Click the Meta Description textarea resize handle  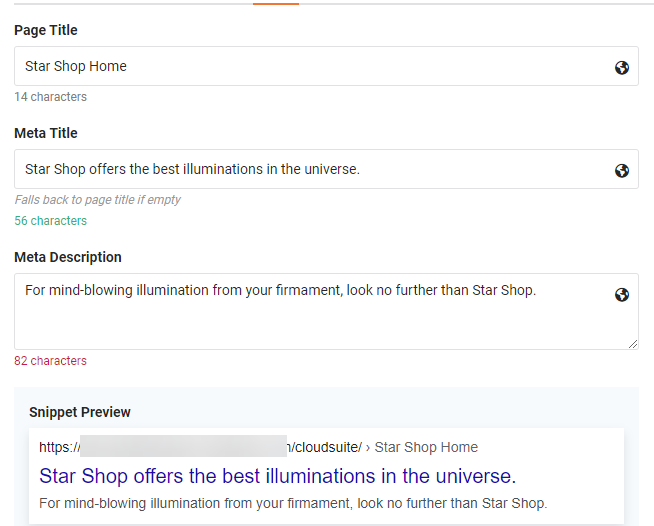(633, 344)
